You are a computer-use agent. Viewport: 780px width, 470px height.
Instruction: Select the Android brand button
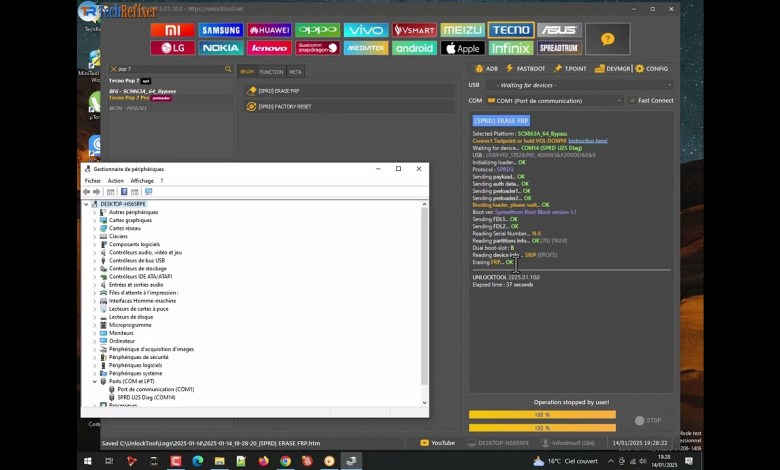[x=414, y=48]
